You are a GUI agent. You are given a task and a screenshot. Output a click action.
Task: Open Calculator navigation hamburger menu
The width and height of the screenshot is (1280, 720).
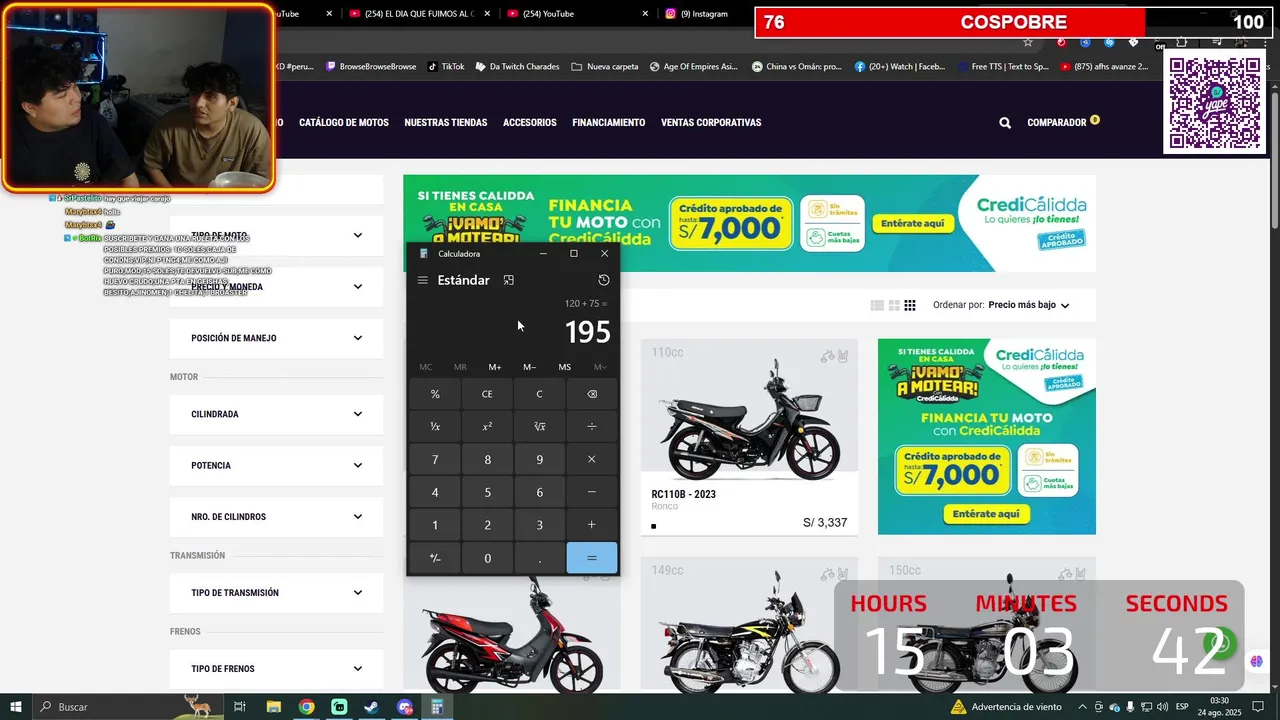coord(423,280)
